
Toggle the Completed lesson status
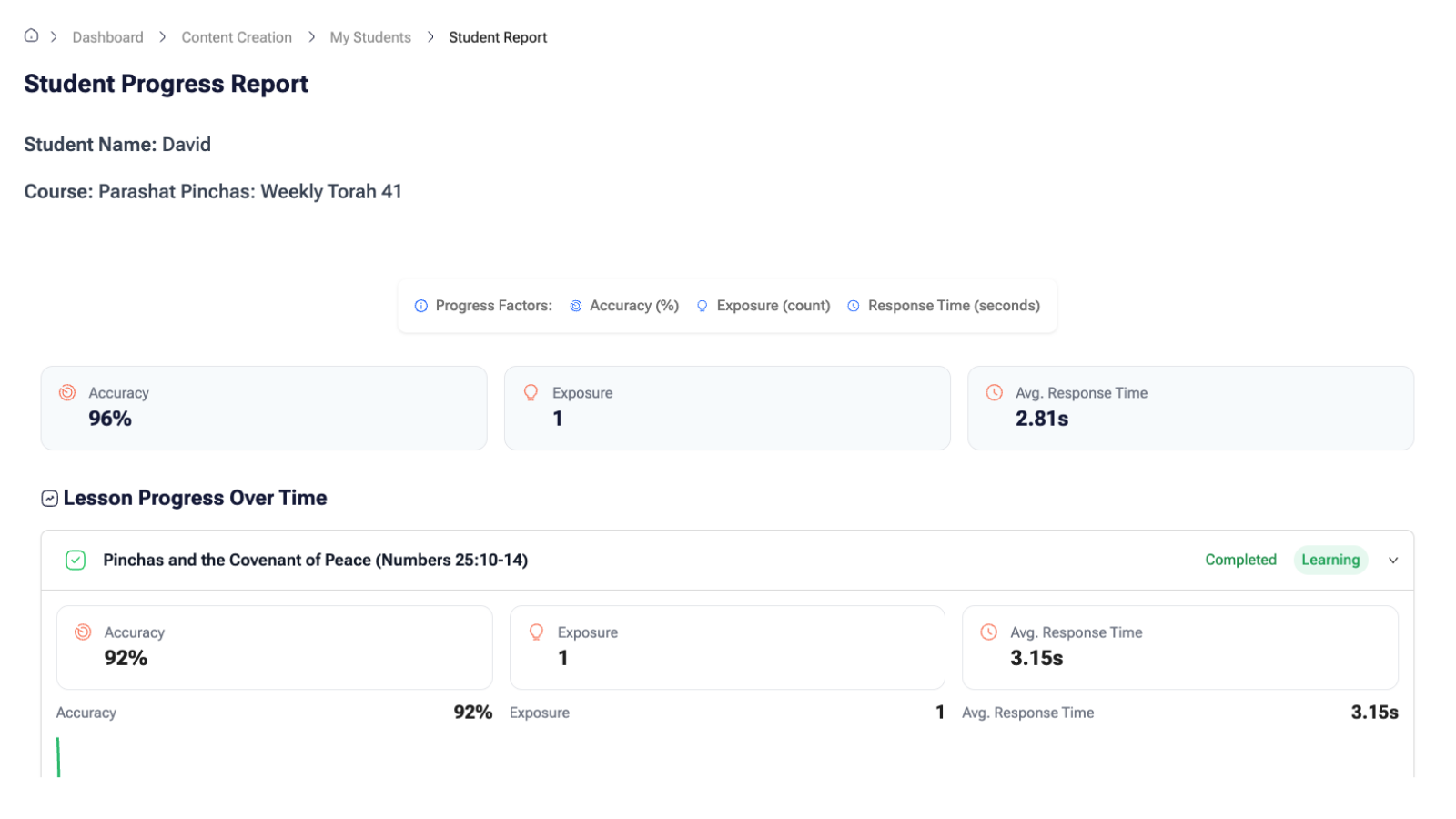pyautogui.click(x=1240, y=560)
